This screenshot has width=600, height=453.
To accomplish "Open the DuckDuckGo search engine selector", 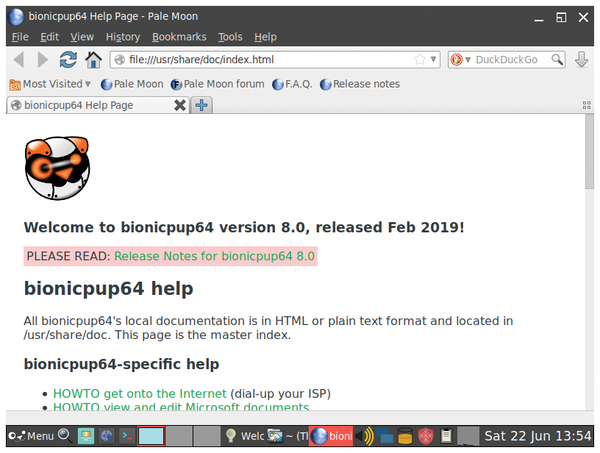I will 460,60.
